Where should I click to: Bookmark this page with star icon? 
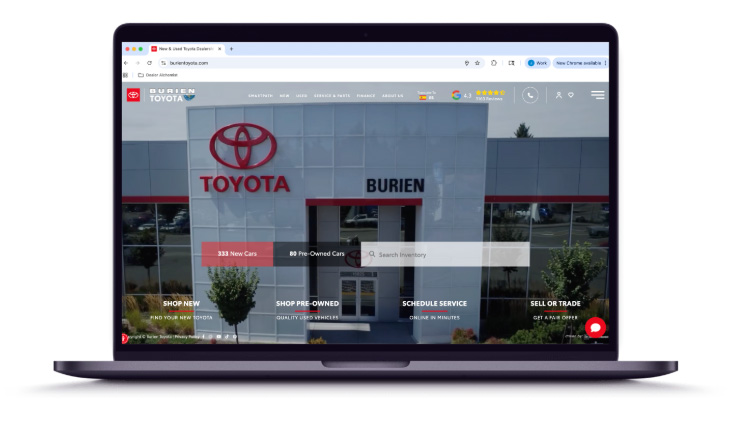(x=477, y=63)
